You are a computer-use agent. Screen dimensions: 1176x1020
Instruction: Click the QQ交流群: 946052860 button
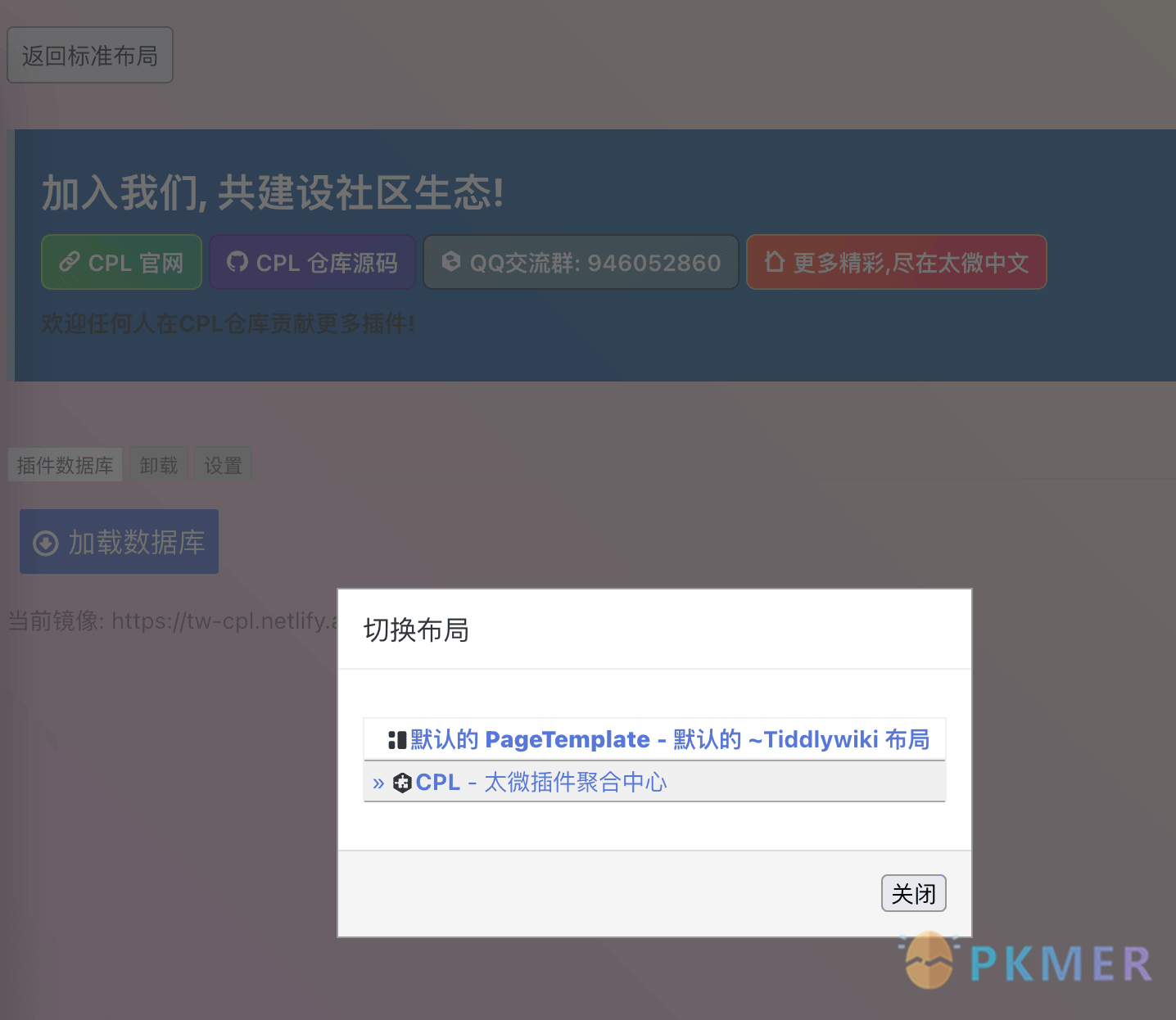click(581, 262)
